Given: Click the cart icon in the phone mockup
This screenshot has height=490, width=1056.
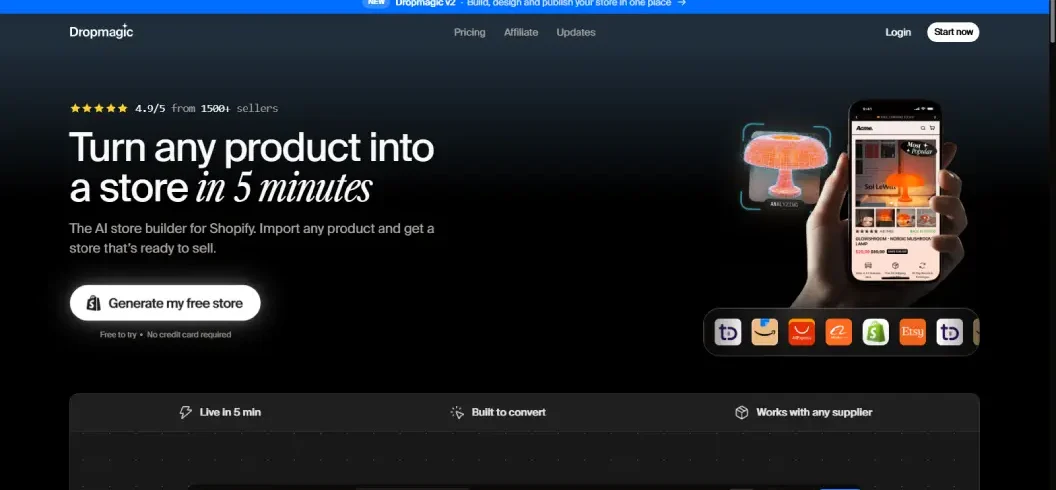Looking at the screenshot, I should click(x=932, y=128).
